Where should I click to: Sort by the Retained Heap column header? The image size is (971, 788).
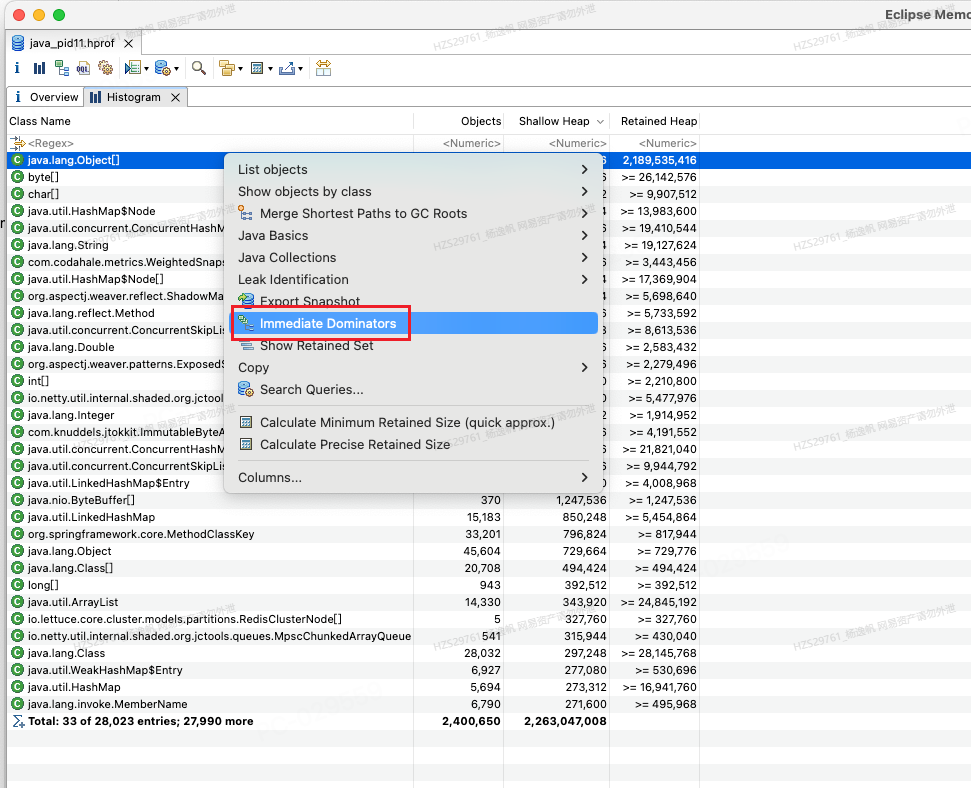click(x=655, y=121)
